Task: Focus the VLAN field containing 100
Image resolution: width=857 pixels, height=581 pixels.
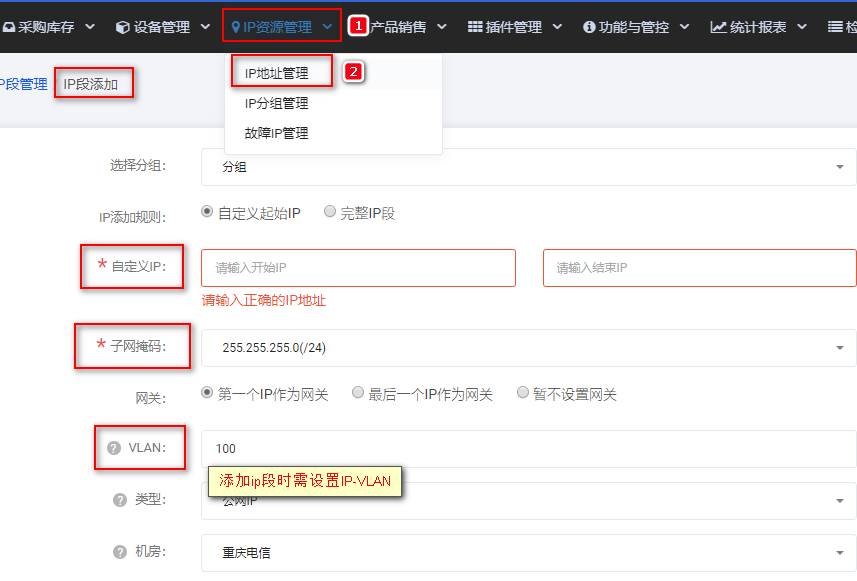Action: 529,449
